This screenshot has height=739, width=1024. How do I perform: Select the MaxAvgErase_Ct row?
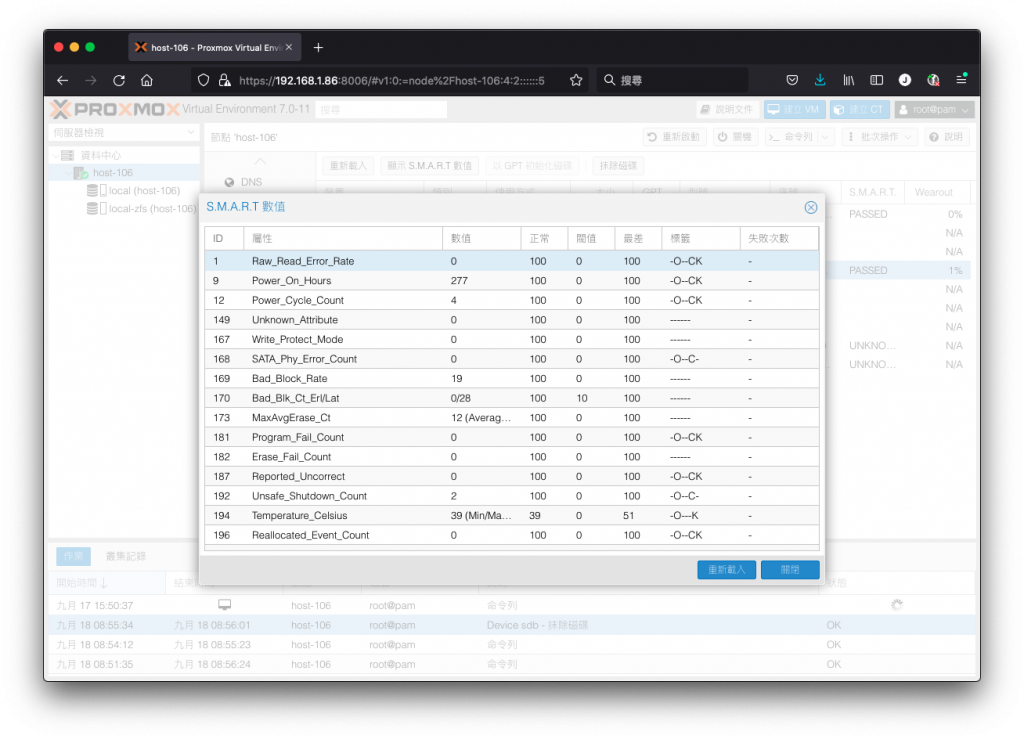pos(512,418)
